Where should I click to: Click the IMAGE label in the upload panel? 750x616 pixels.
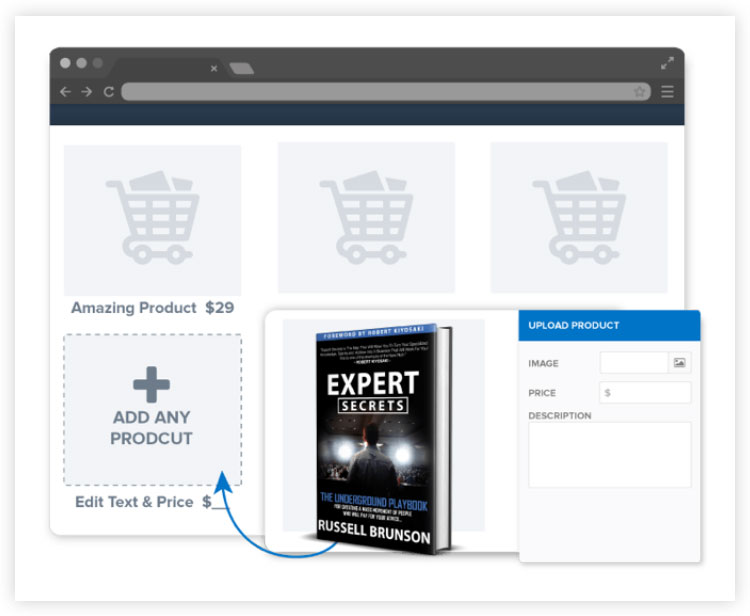coord(543,363)
